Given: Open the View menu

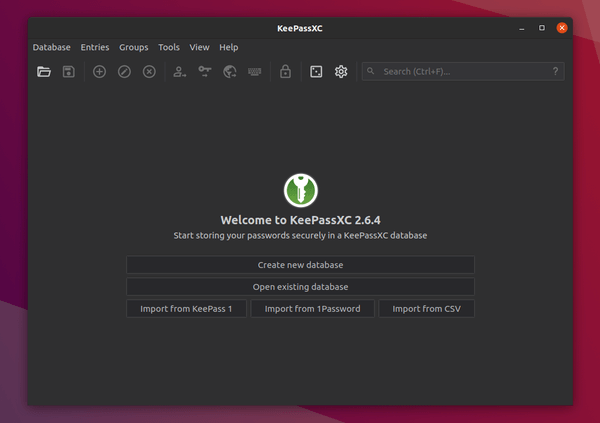Looking at the screenshot, I should point(199,47).
